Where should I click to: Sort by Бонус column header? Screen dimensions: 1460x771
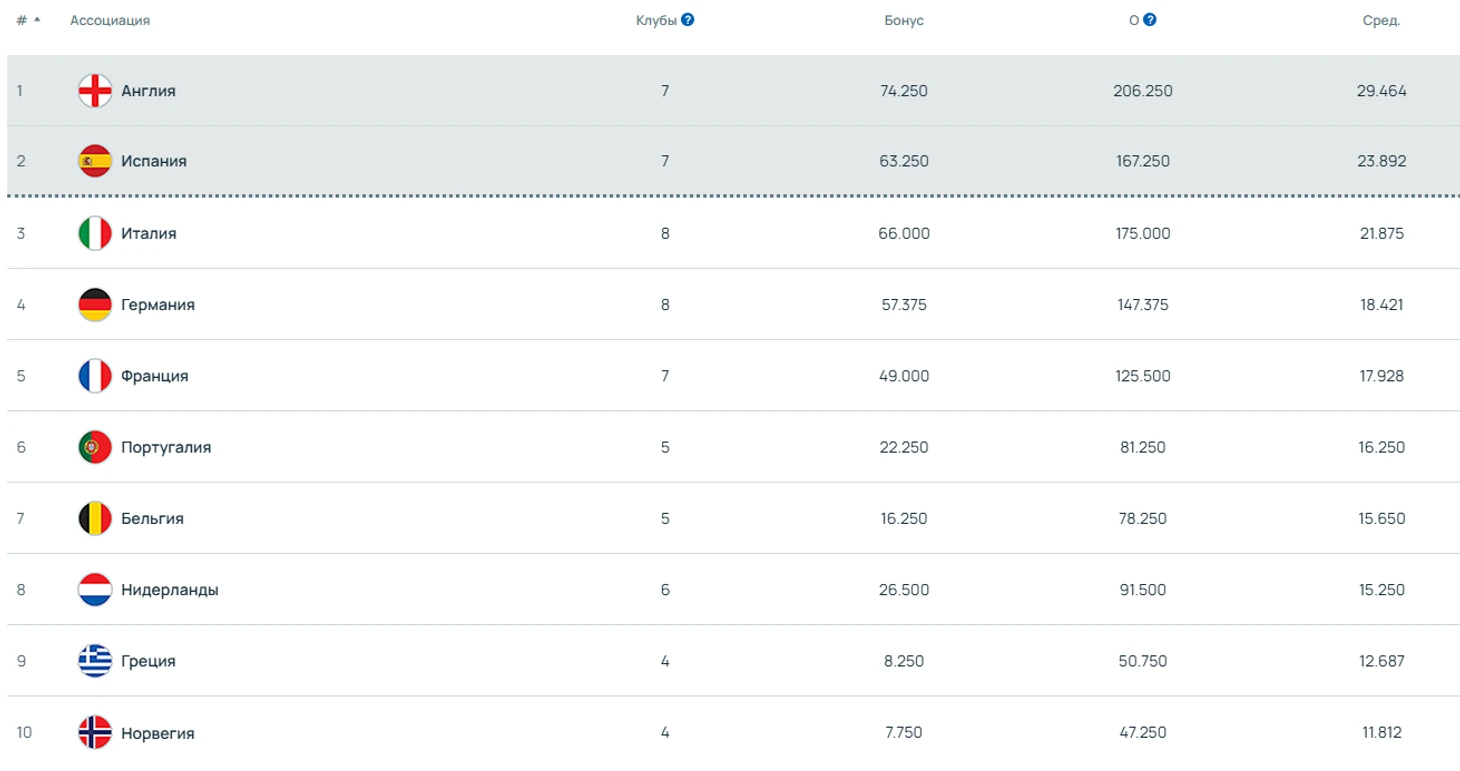[904, 21]
